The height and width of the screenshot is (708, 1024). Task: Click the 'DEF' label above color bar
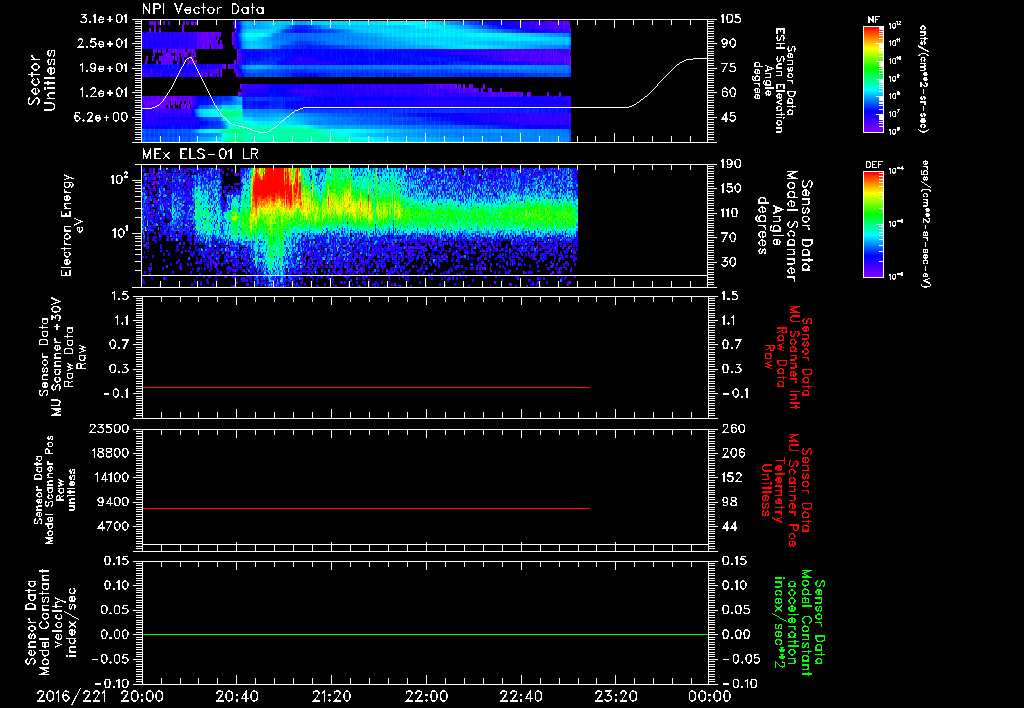(874, 165)
